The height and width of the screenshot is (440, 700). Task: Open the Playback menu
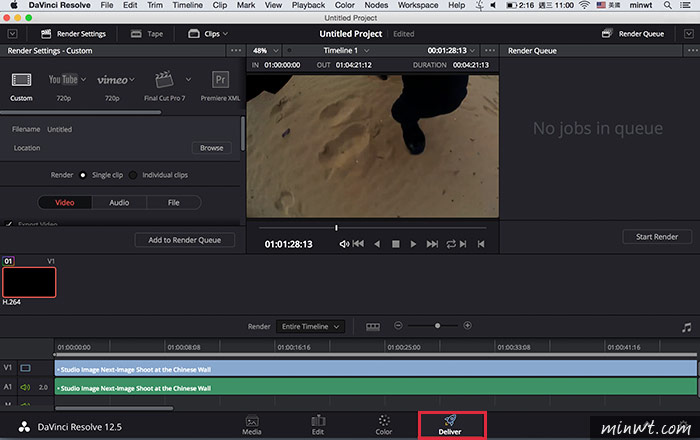click(x=308, y=5)
